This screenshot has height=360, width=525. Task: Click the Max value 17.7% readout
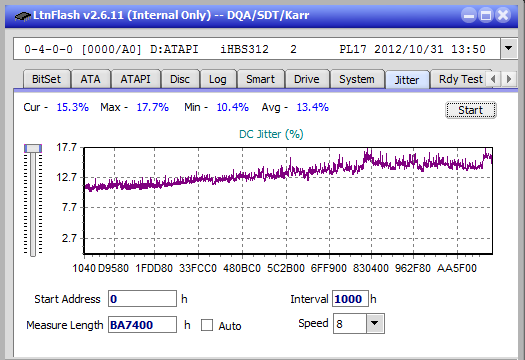pos(153,107)
